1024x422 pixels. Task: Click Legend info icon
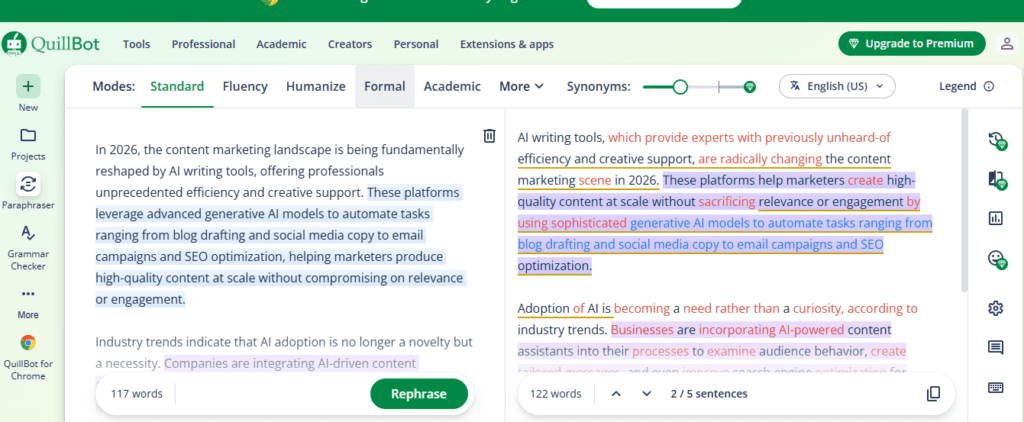(989, 86)
